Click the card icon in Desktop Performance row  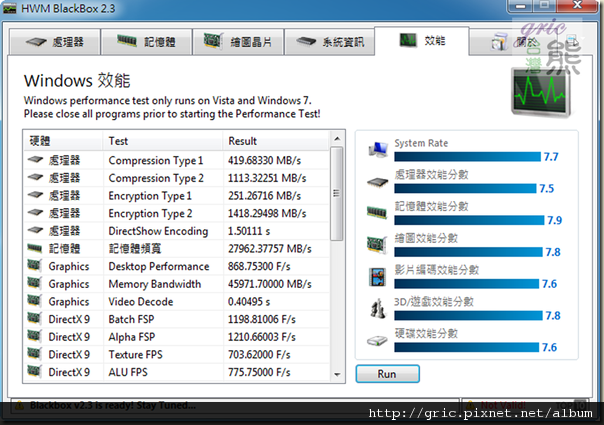34,265
